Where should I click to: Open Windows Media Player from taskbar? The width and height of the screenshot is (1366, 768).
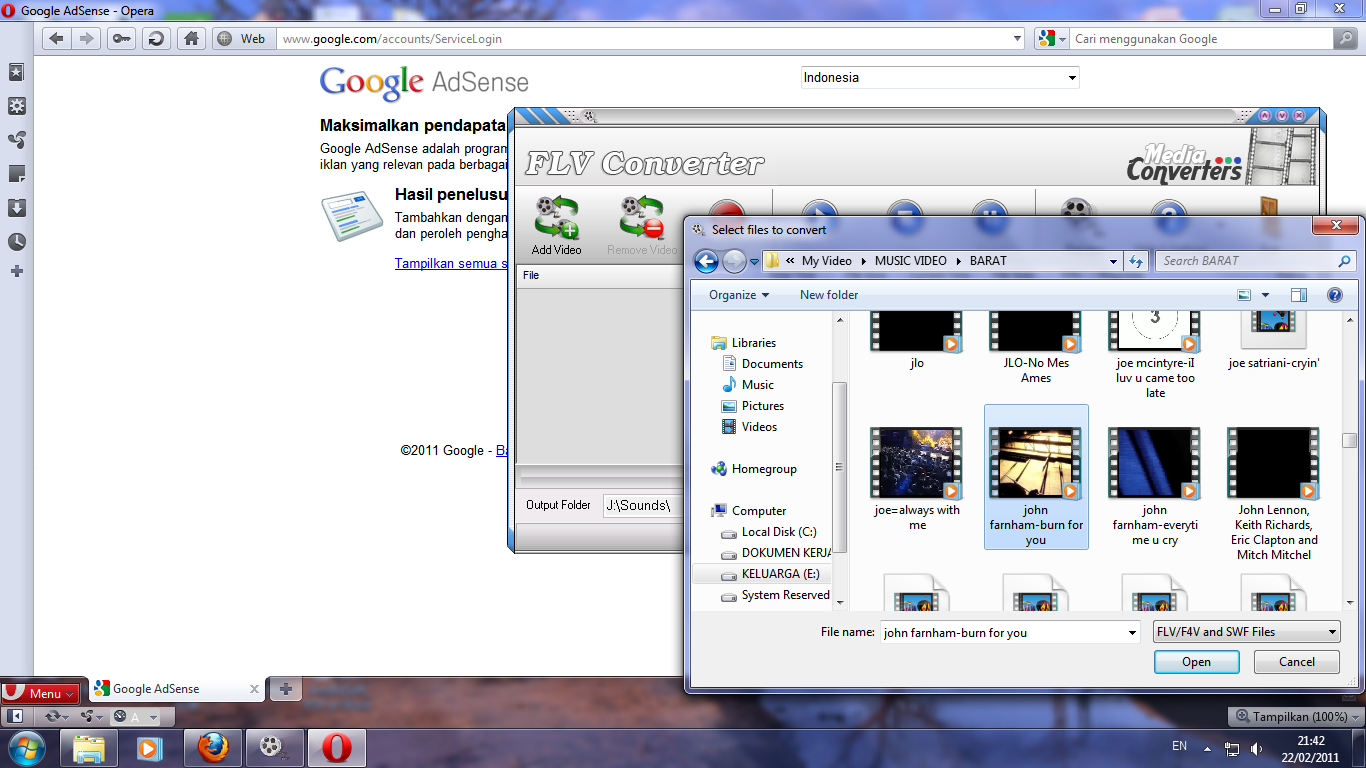(150, 747)
